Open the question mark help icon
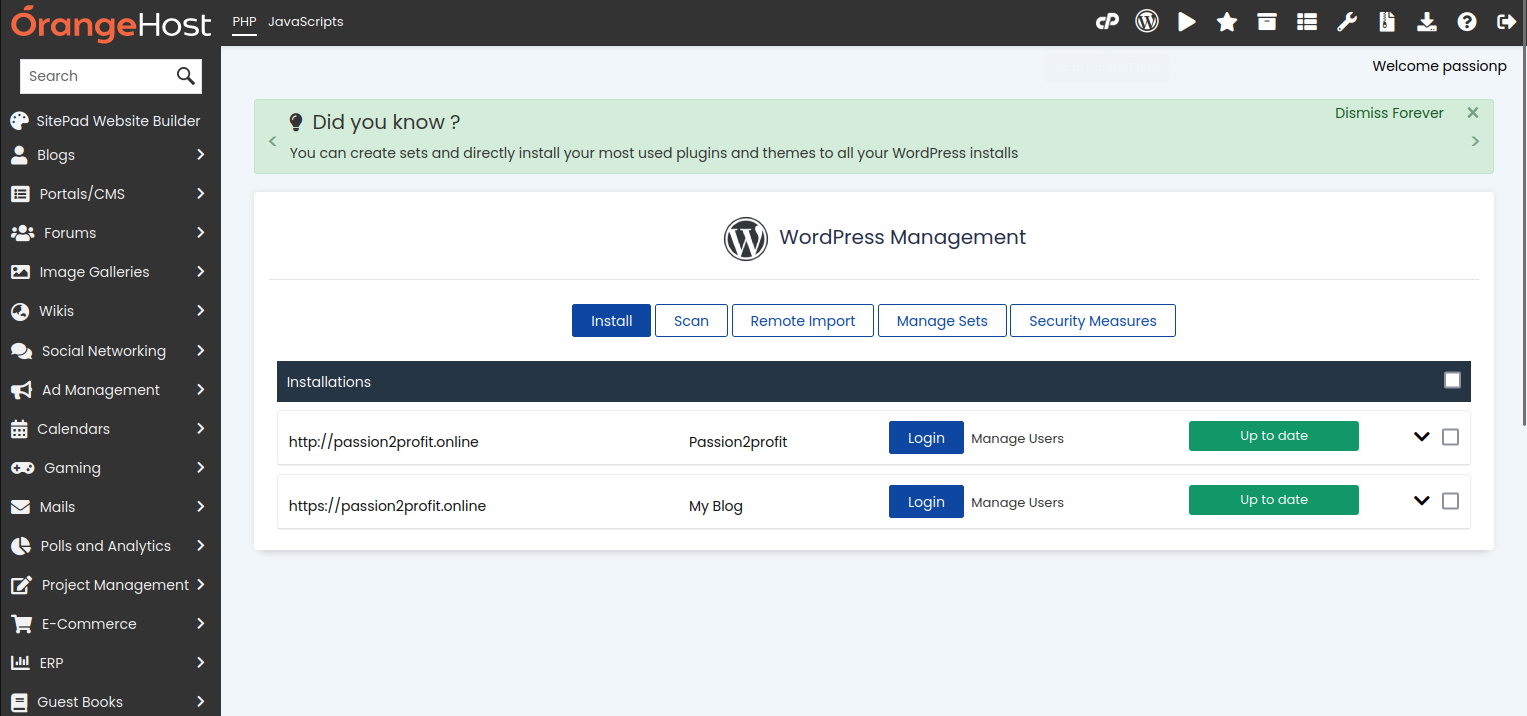Viewport: 1527px width, 716px height. tap(1467, 22)
